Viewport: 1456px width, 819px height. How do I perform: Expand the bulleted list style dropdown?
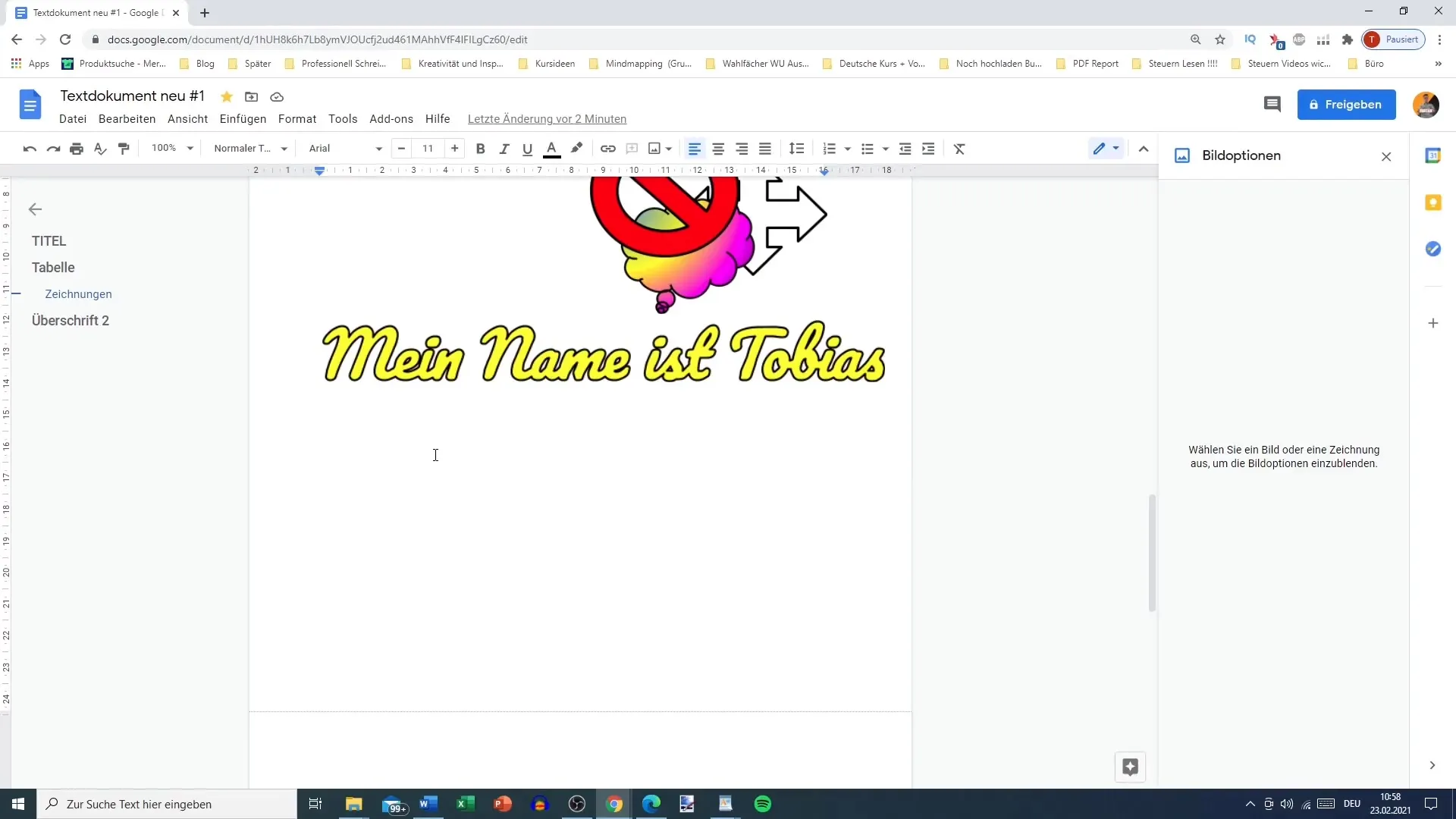(885, 149)
